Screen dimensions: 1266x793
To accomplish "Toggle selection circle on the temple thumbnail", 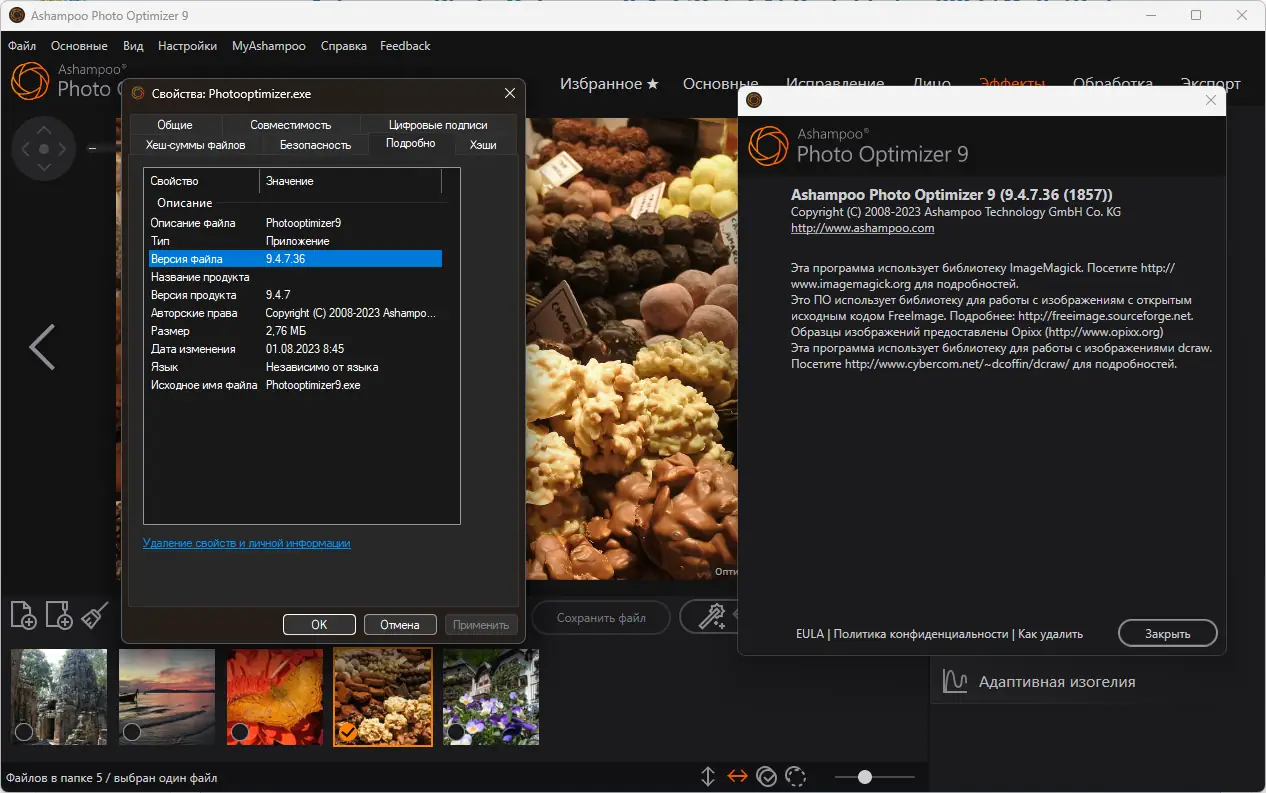I will 24,732.
